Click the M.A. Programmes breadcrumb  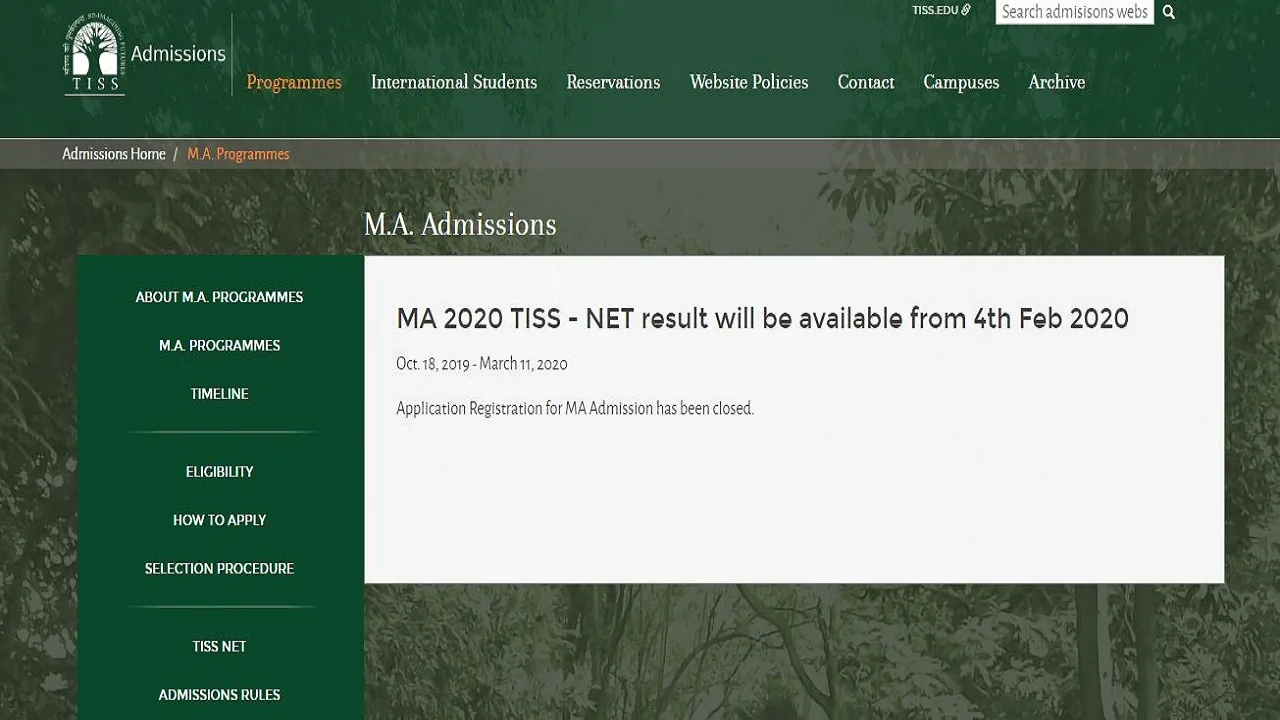click(238, 154)
